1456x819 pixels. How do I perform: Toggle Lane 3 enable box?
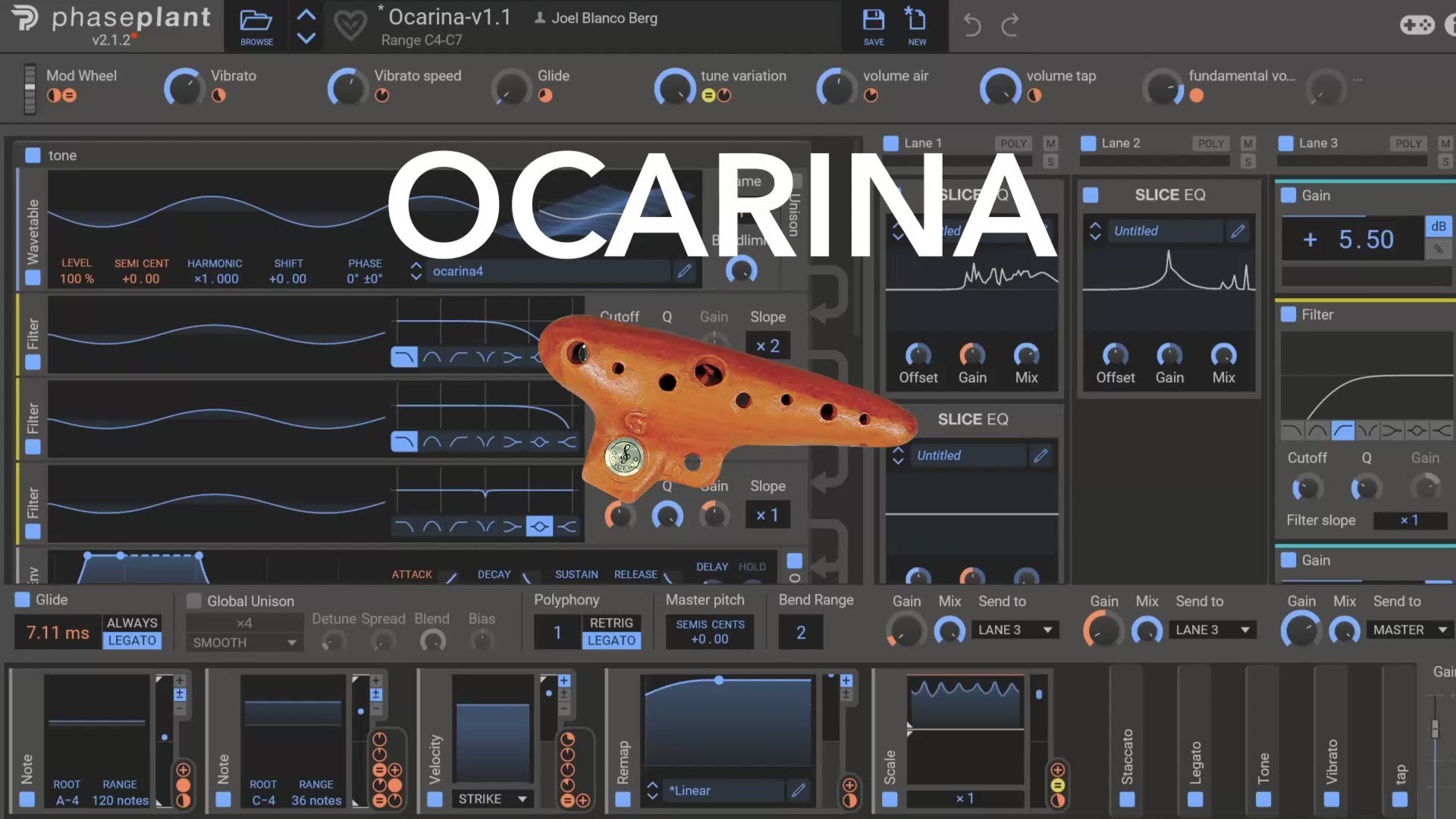[x=1286, y=143]
